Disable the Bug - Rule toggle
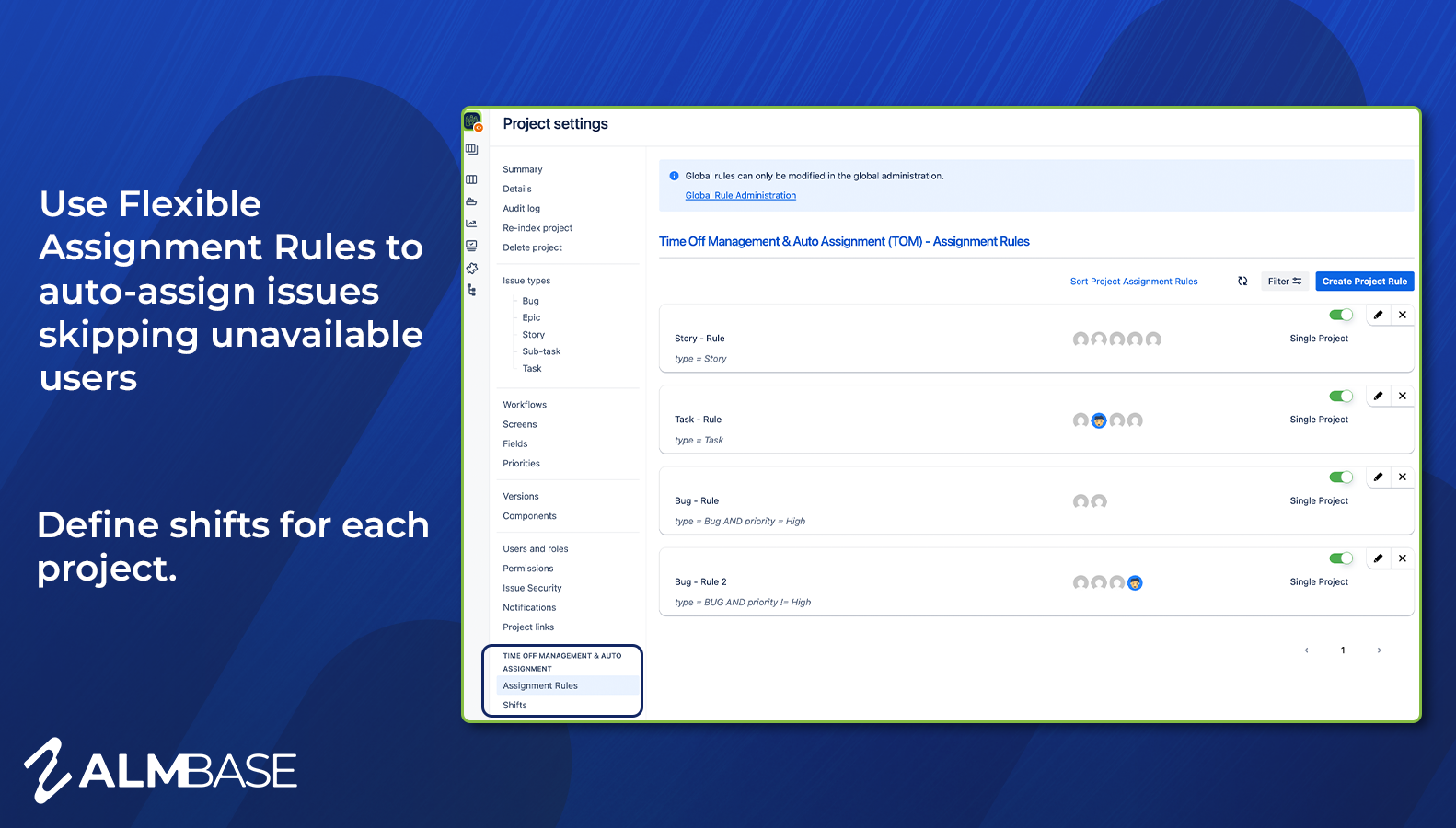Image resolution: width=1456 pixels, height=828 pixels. coord(1341,477)
